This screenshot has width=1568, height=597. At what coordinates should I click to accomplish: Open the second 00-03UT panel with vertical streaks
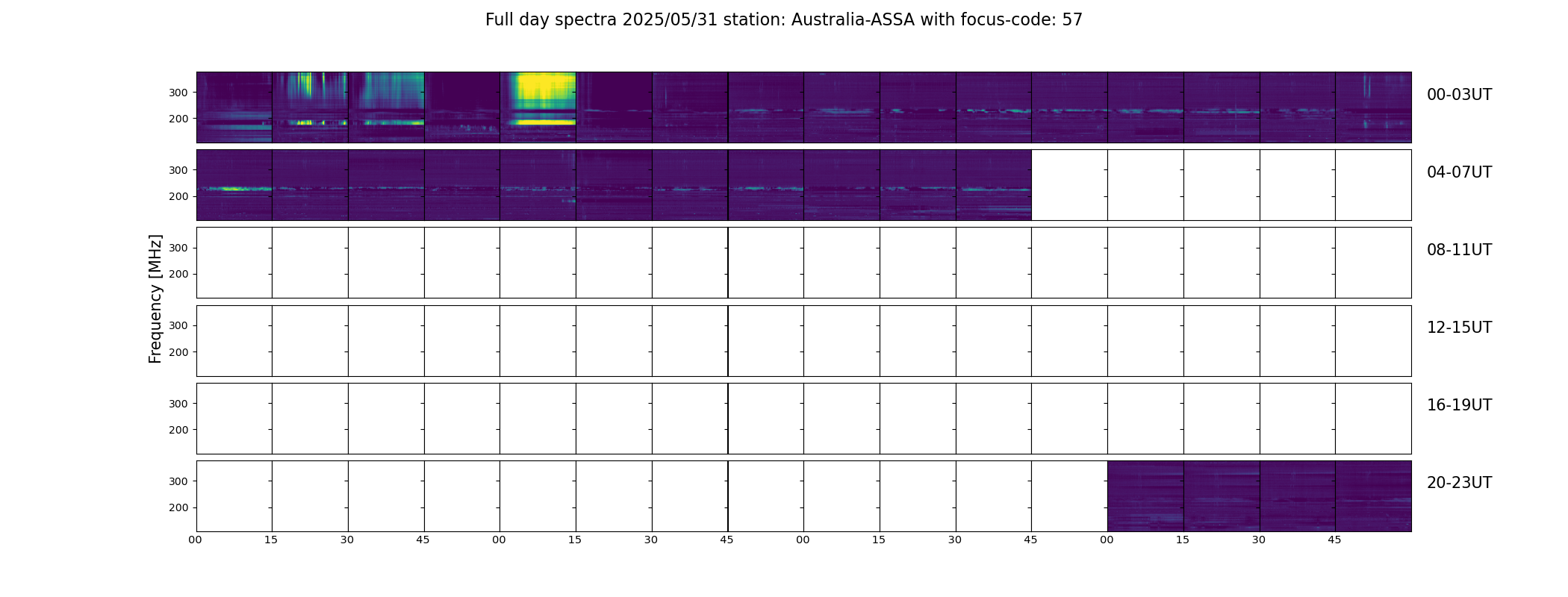[x=310, y=107]
